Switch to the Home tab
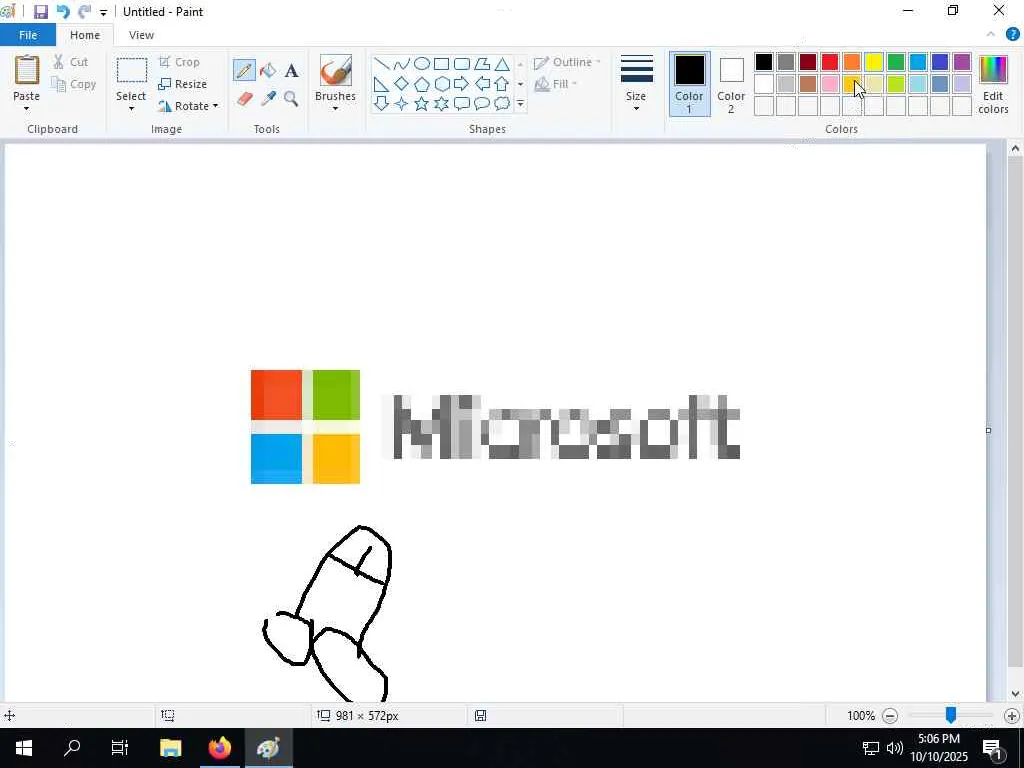Screen dimensions: 1024x768 85,35
